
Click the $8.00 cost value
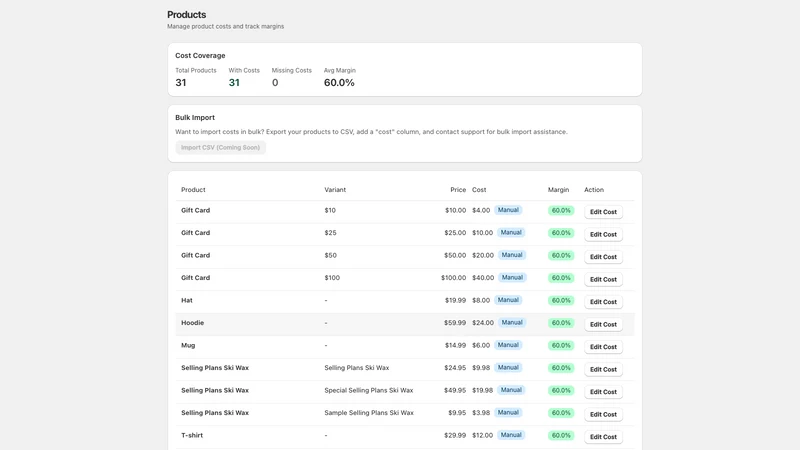pos(481,301)
